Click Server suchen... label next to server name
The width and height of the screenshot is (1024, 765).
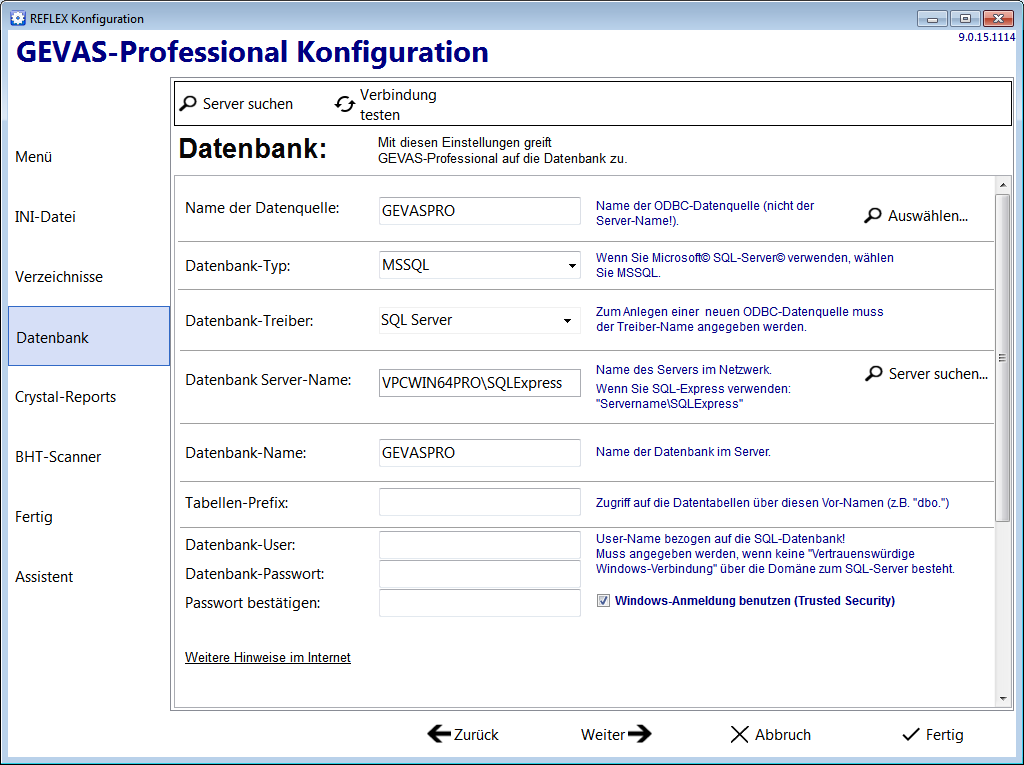click(938, 374)
